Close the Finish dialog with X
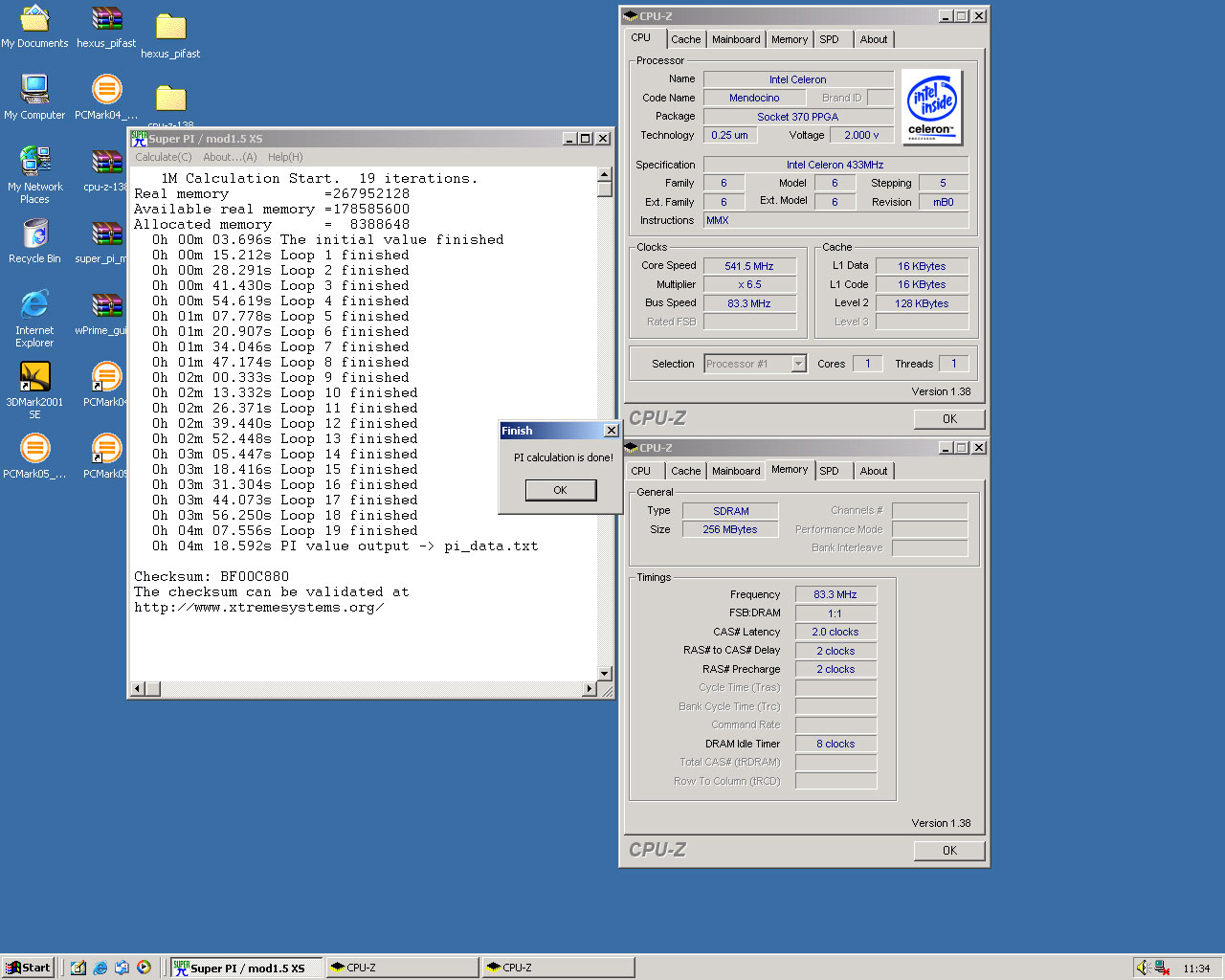 (x=611, y=431)
